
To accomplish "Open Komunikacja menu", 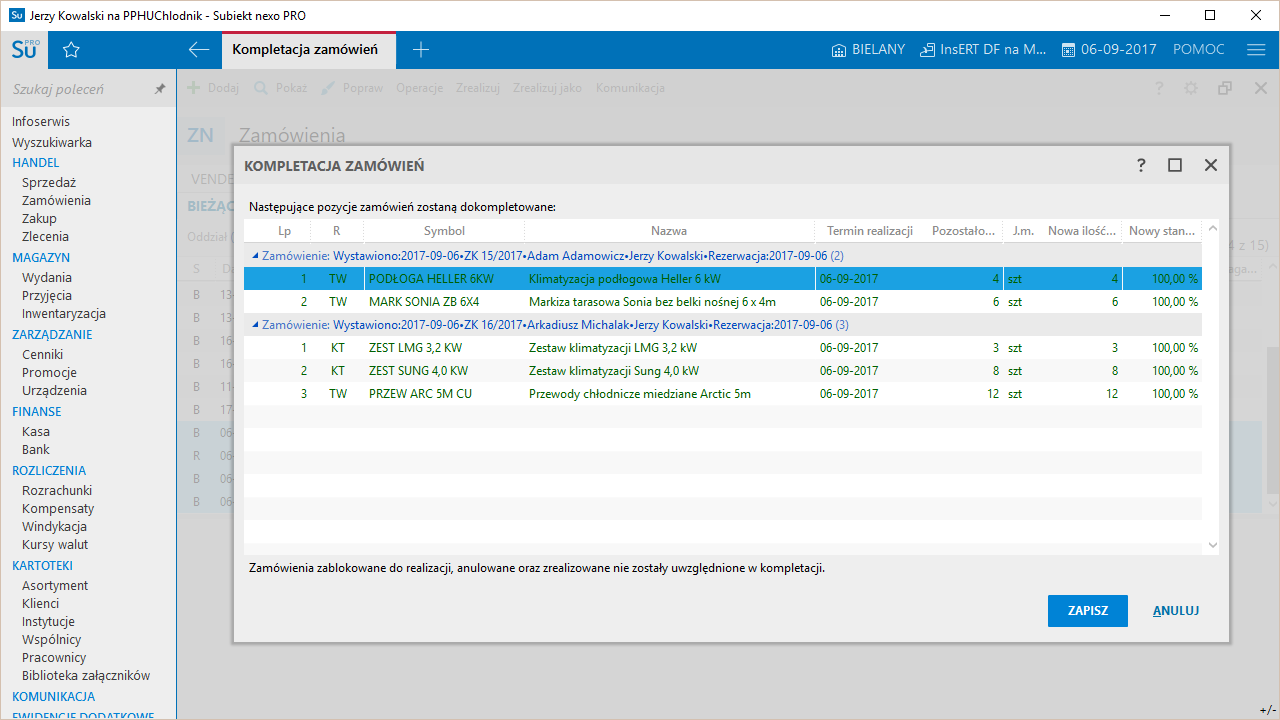I will point(630,88).
